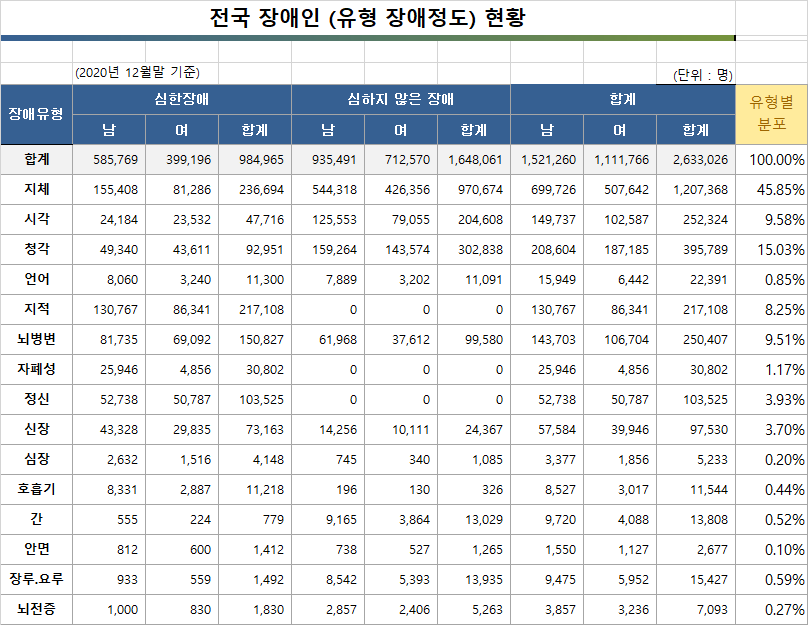The width and height of the screenshot is (808, 625).
Task: Select the 3.93% cell
Action: pos(771,399)
